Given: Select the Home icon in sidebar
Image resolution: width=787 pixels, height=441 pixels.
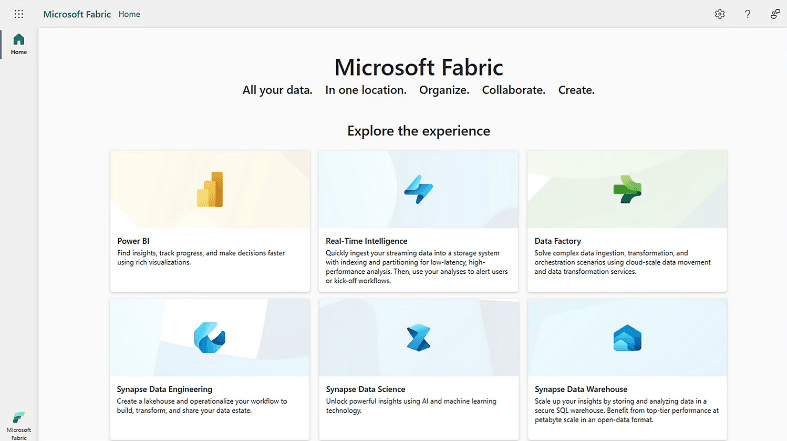Looking at the screenshot, I should coord(18,44).
